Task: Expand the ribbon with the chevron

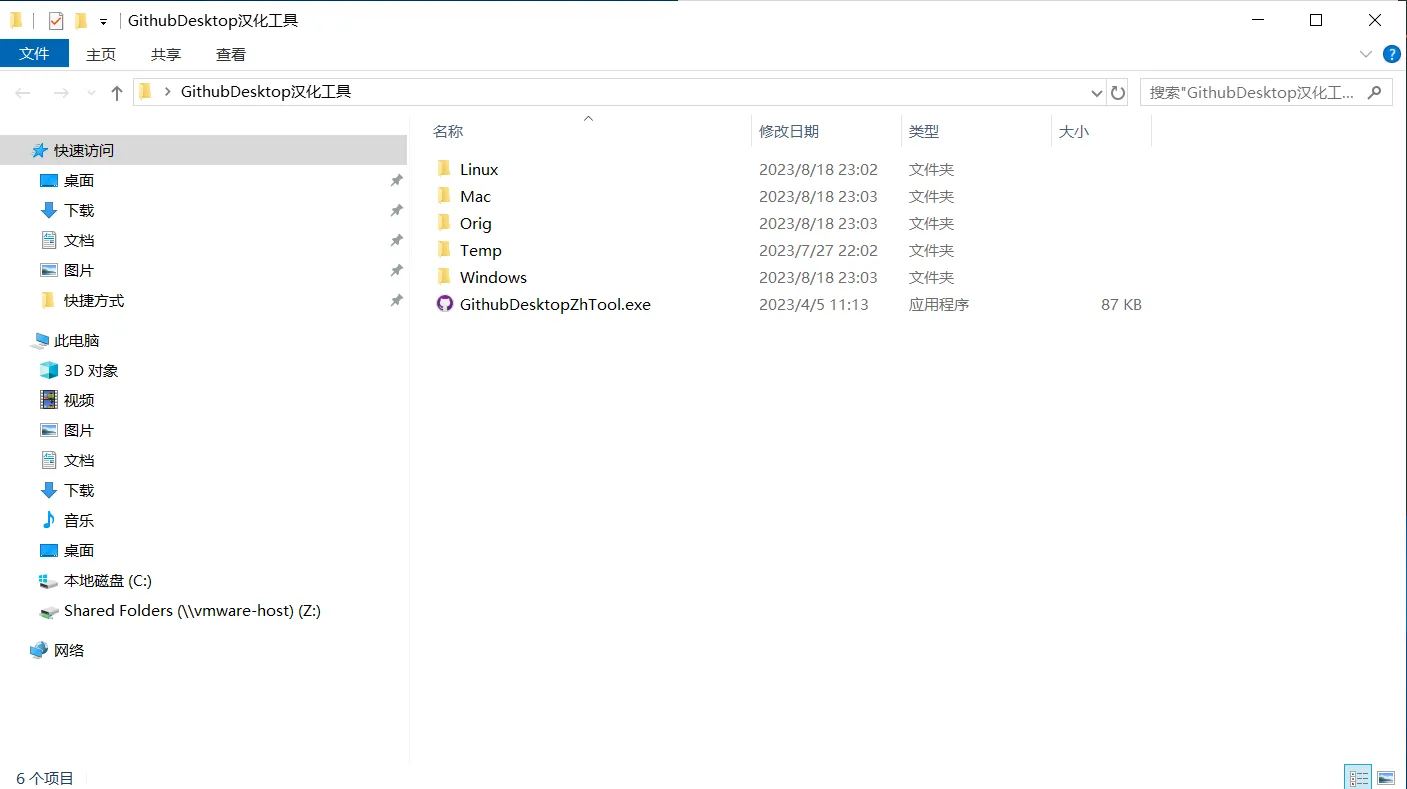Action: point(1366,54)
